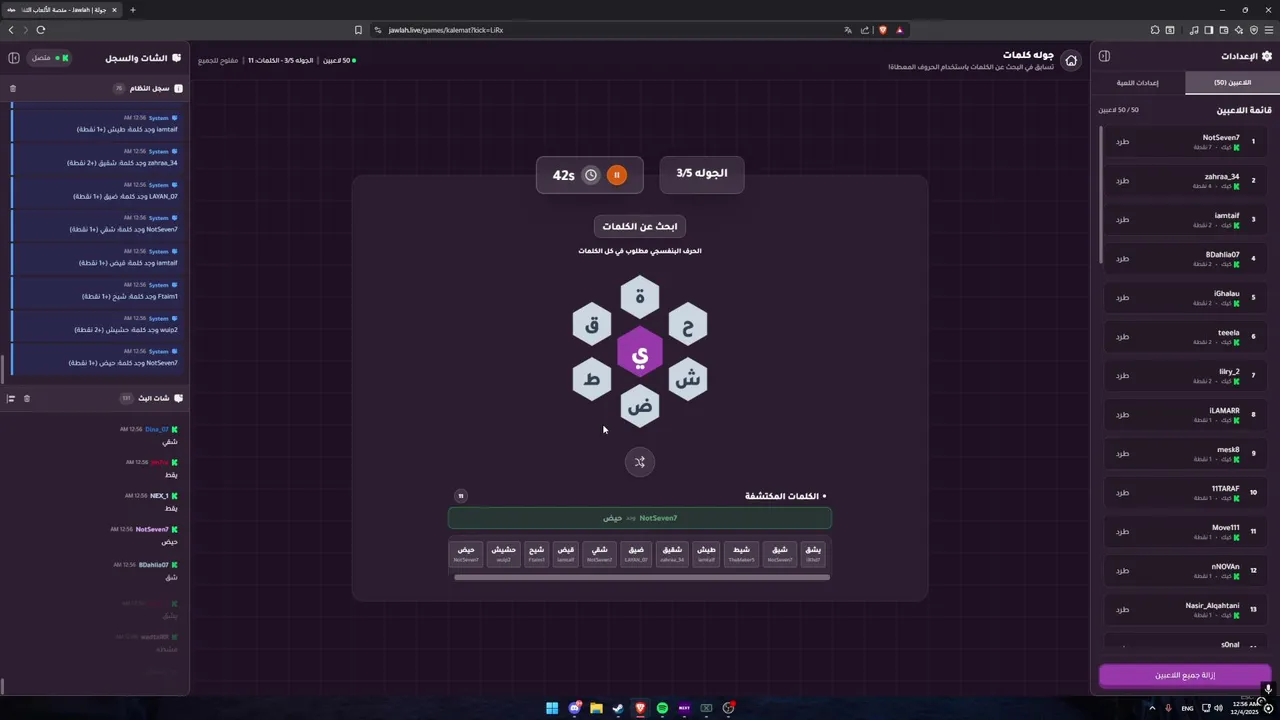
Task: Kick player Move111 (طرد)
Action: (1122, 532)
